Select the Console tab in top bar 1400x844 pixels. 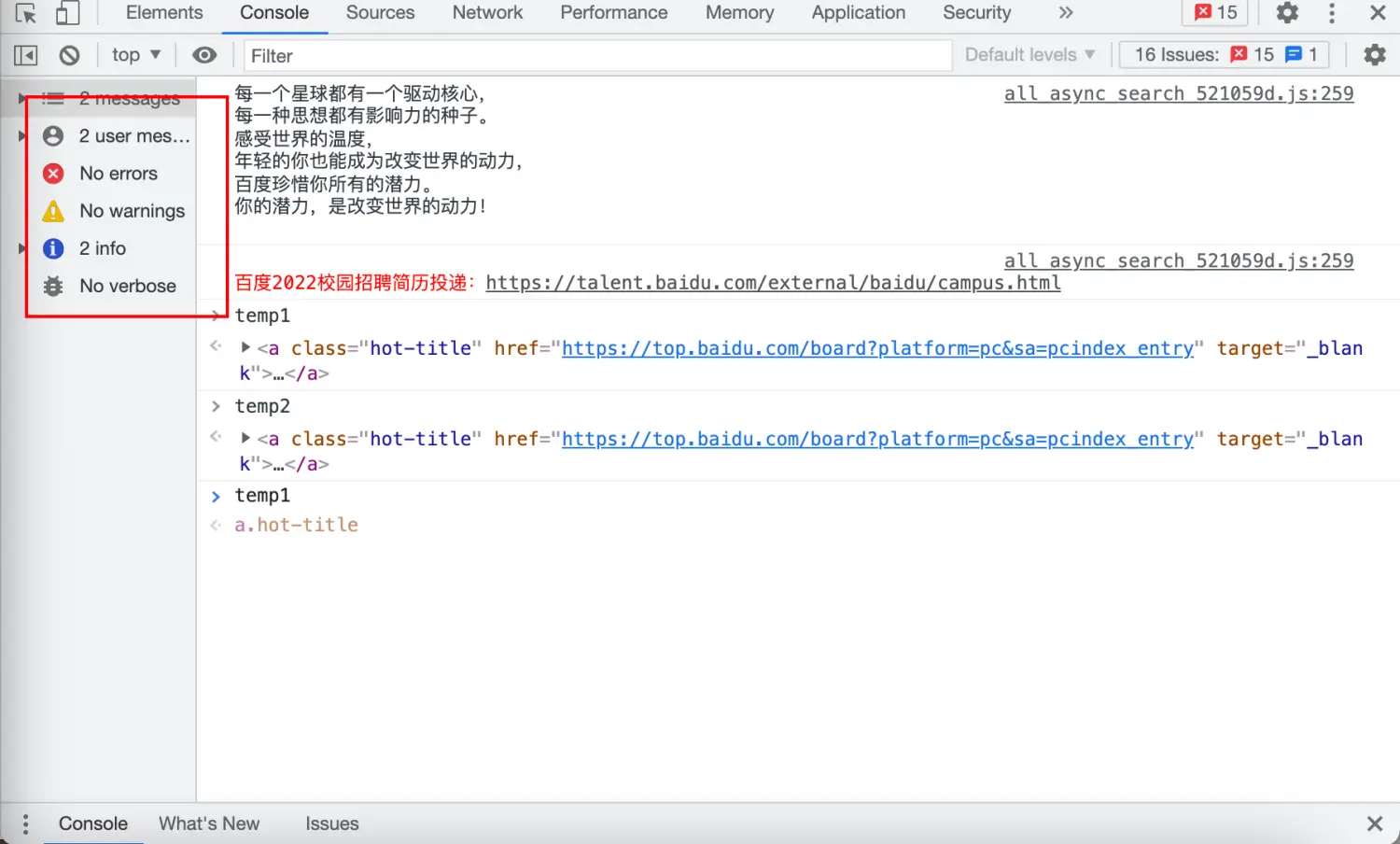tap(274, 13)
